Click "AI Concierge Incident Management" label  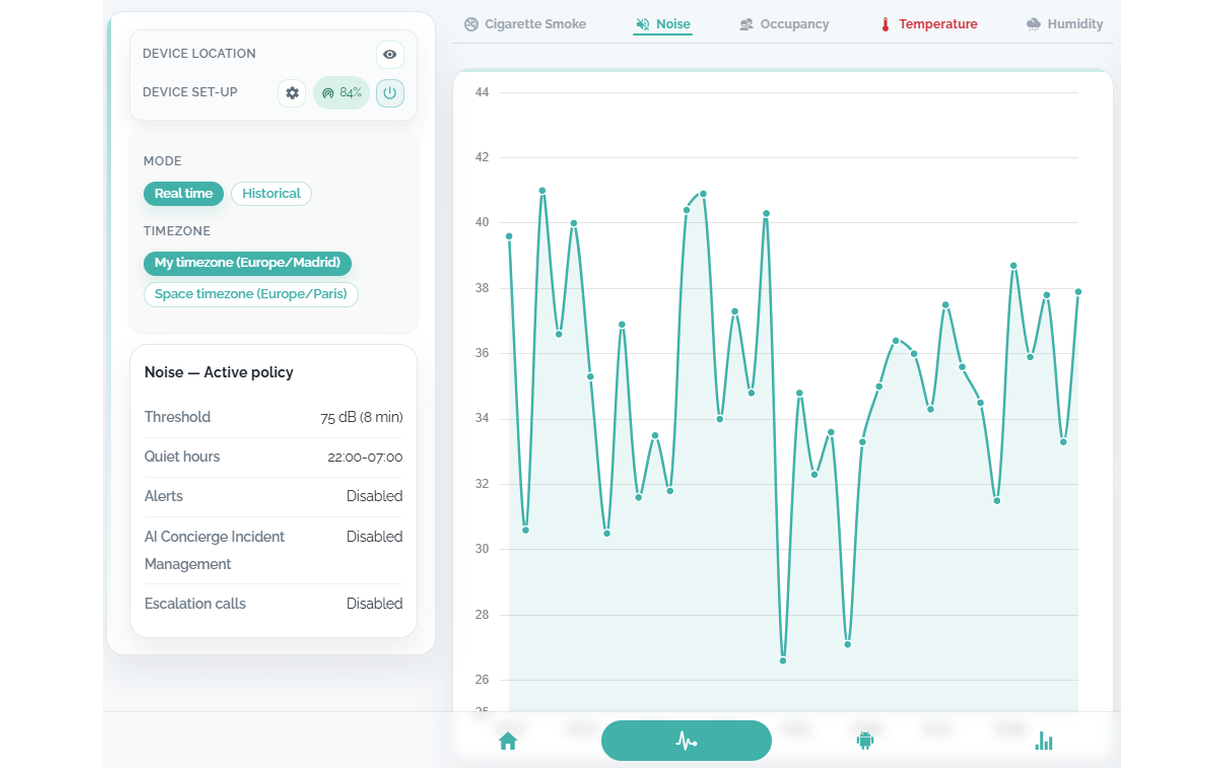click(214, 551)
